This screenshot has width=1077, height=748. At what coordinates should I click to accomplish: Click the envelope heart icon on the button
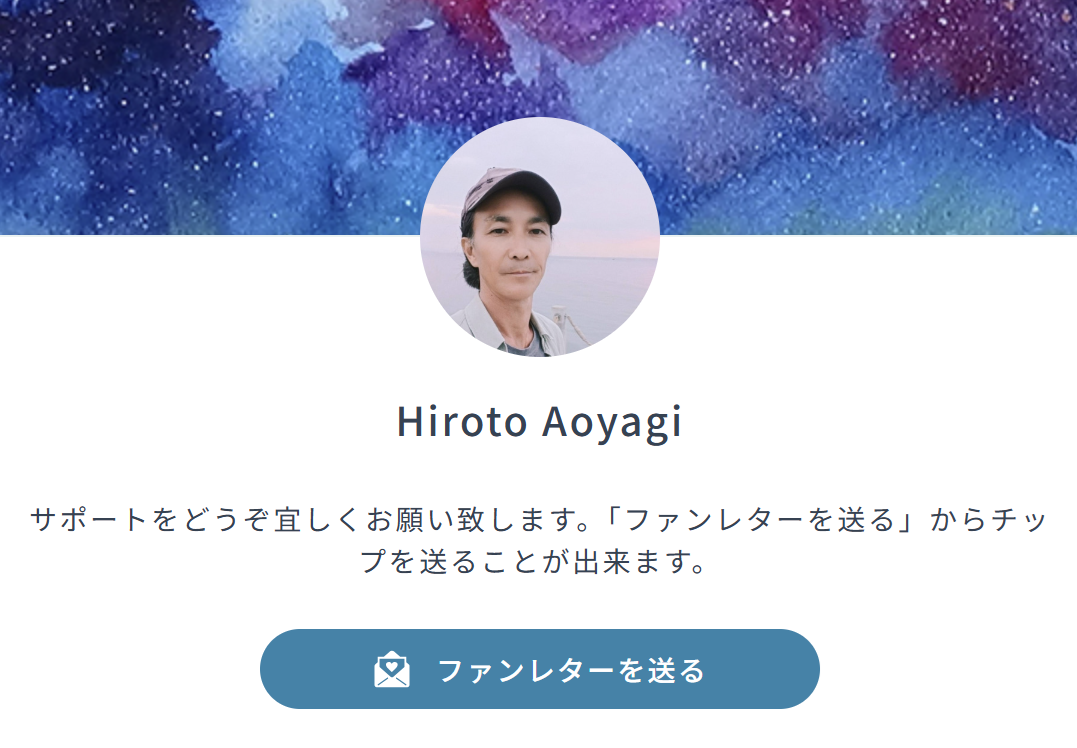point(392,669)
